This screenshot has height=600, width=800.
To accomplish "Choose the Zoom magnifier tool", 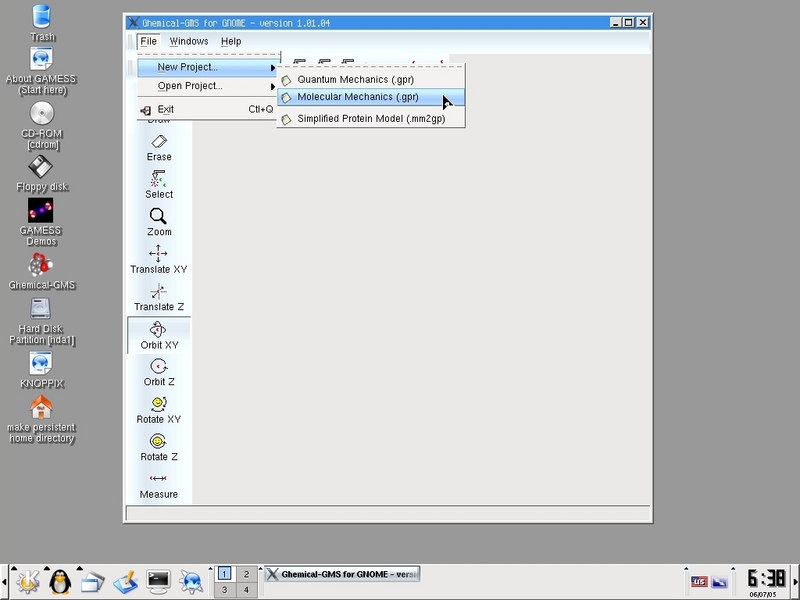I will tap(158, 222).
